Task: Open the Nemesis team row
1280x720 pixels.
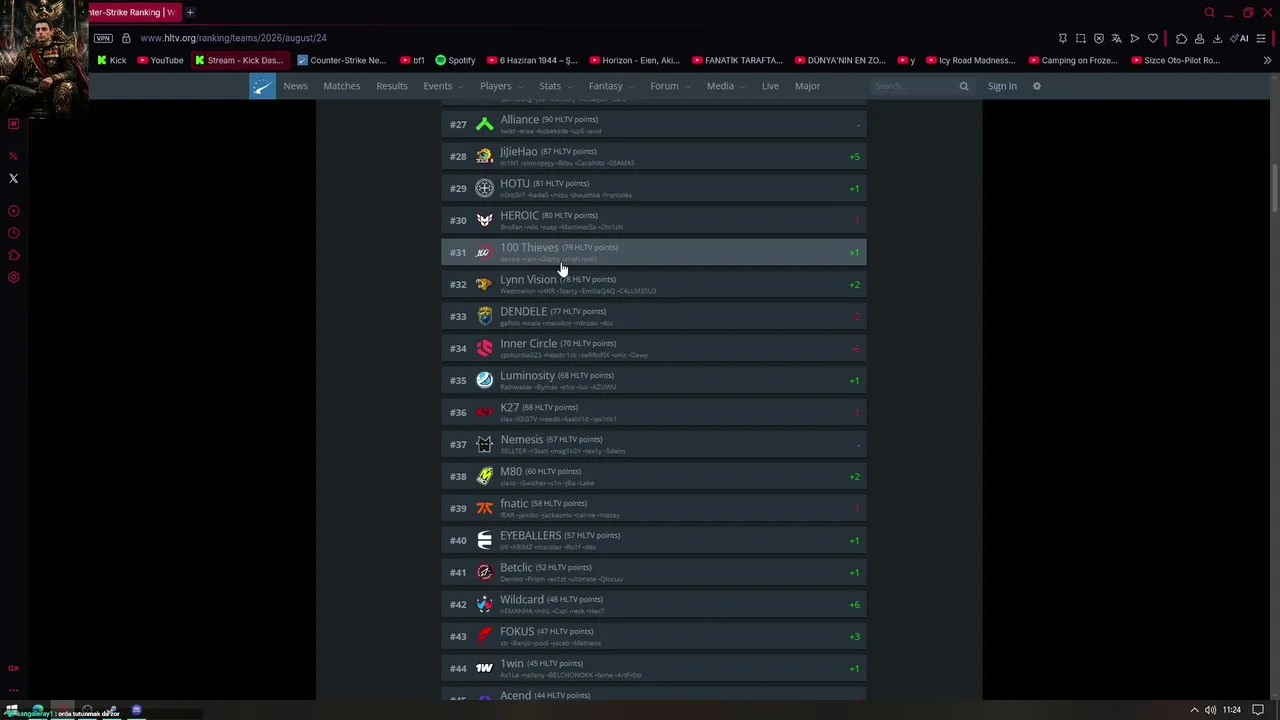Action: click(x=654, y=444)
